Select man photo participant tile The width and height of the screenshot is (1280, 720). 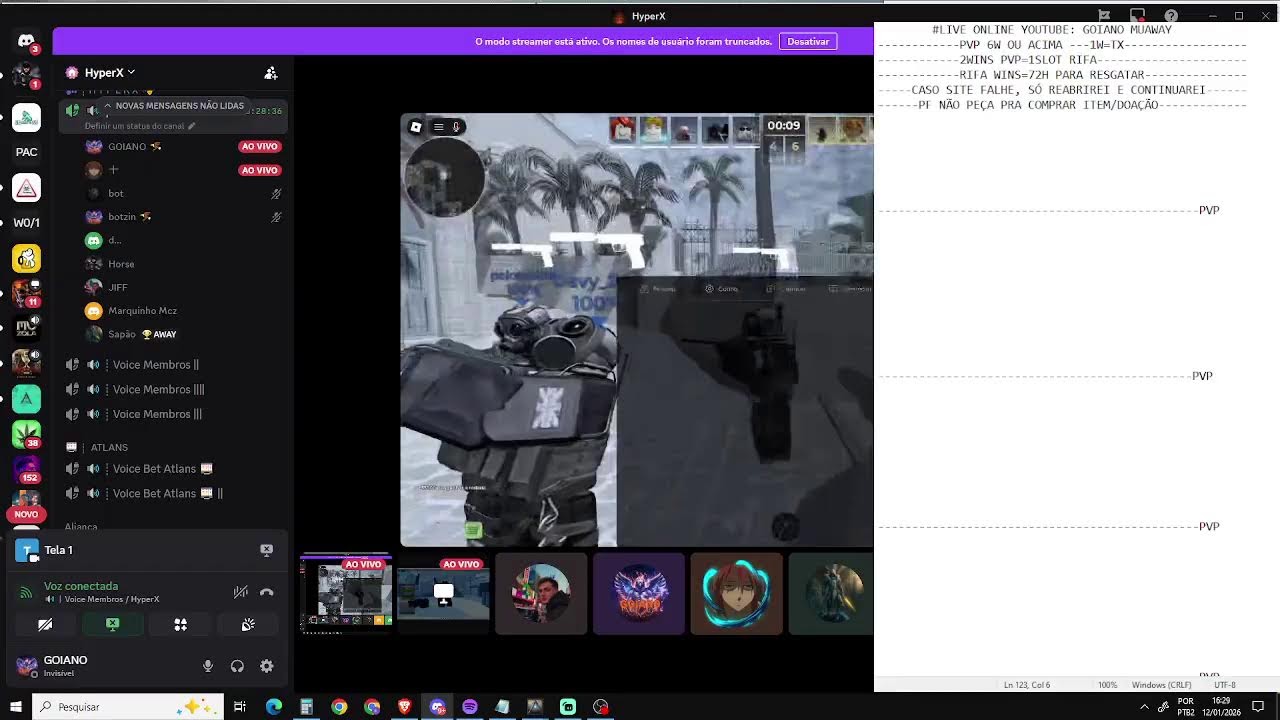pyautogui.click(x=541, y=594)
